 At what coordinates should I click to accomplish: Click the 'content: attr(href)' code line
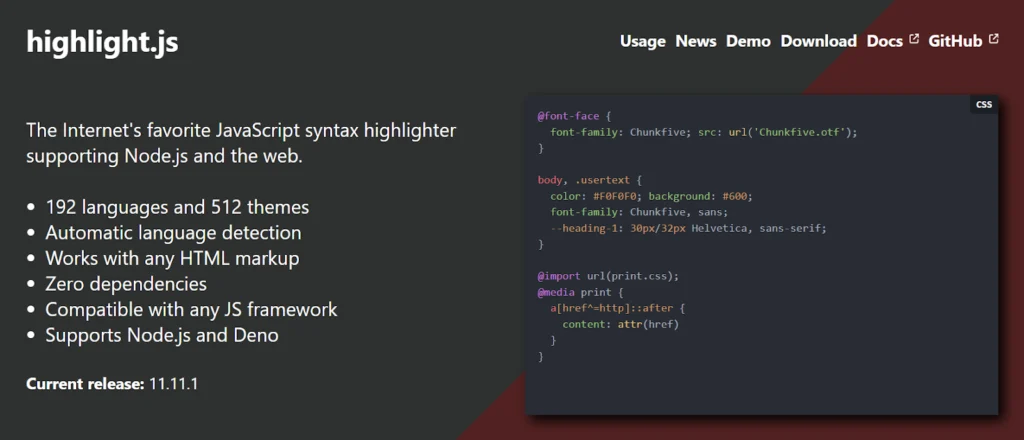tap(620, 324)
